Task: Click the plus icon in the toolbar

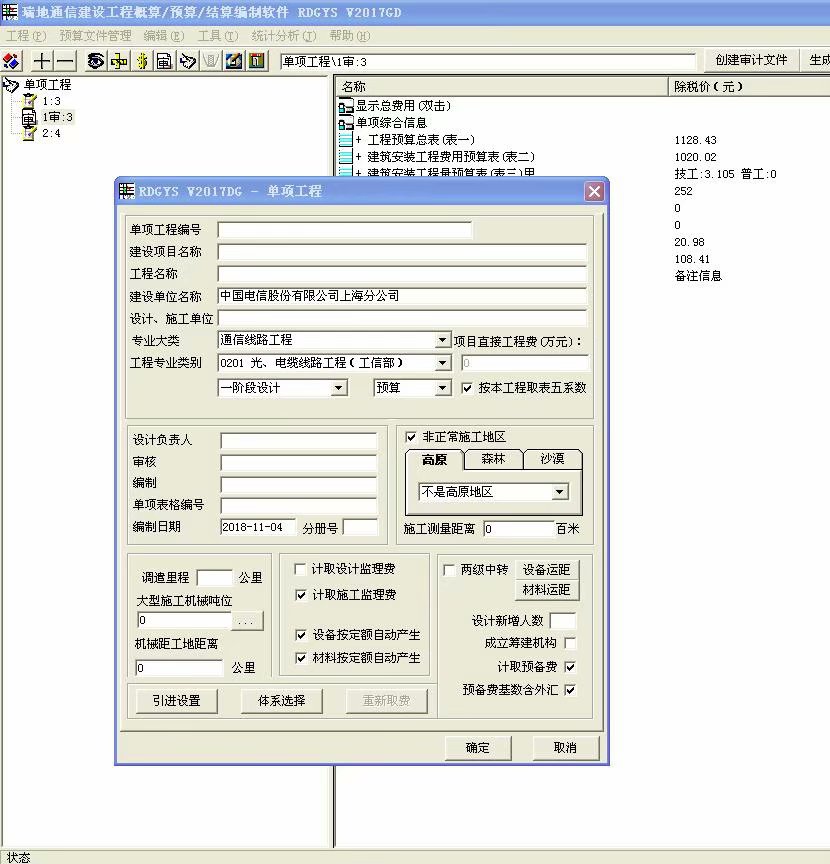Action: [x=41, y=61]
